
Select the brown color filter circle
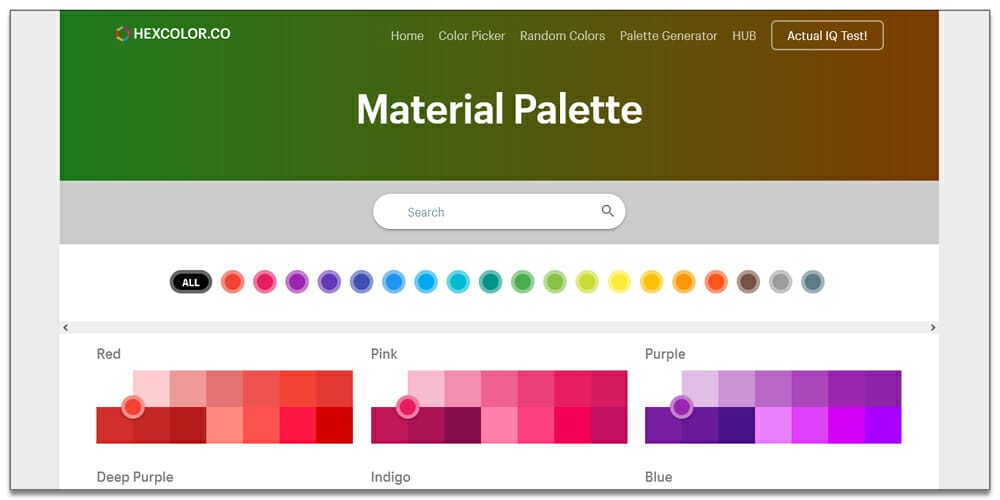[x=748, y=282]
